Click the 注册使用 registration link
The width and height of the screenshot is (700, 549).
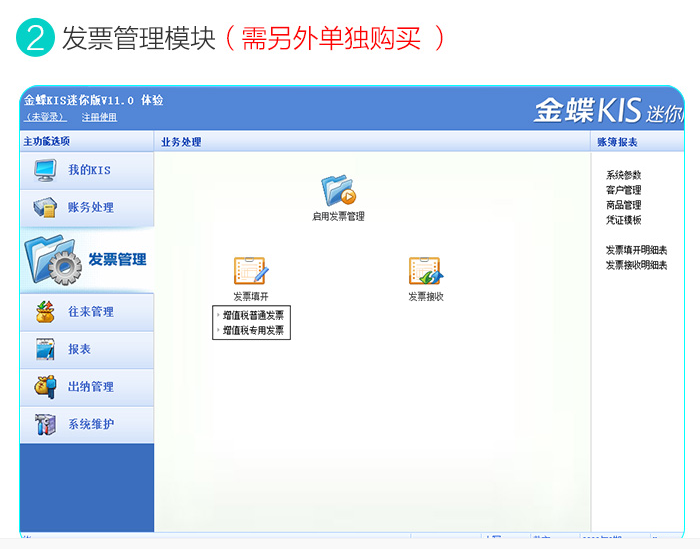click(x=99, y=117)
